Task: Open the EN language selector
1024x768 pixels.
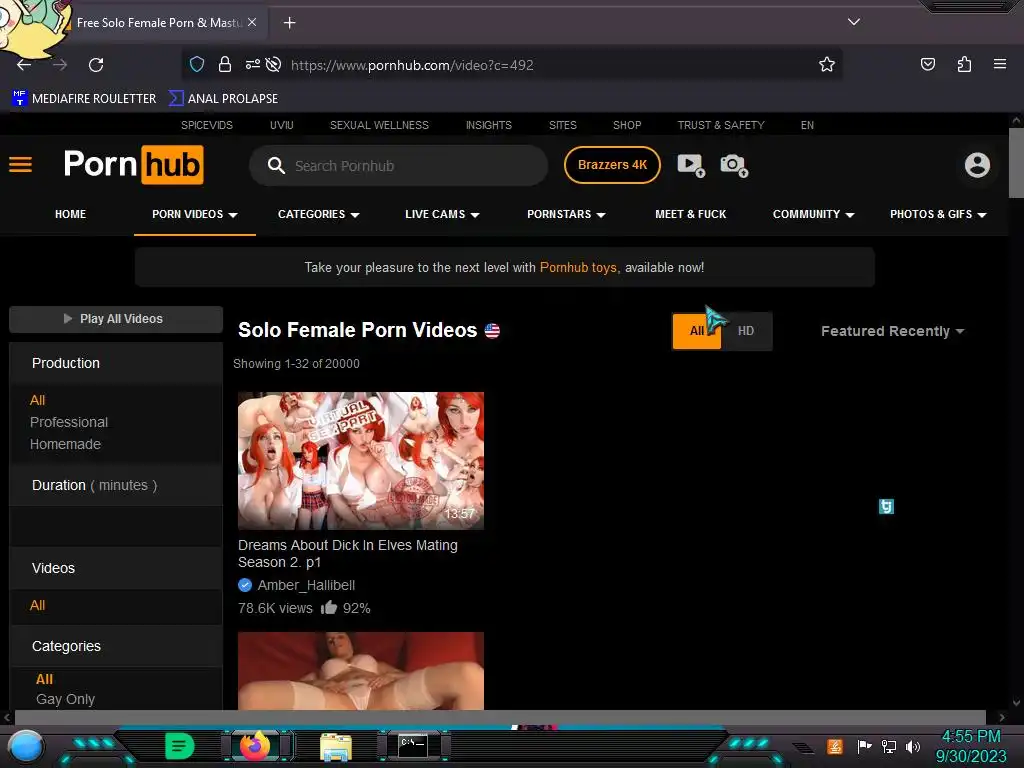Action: pyautogui.click(x=807, y=125)
